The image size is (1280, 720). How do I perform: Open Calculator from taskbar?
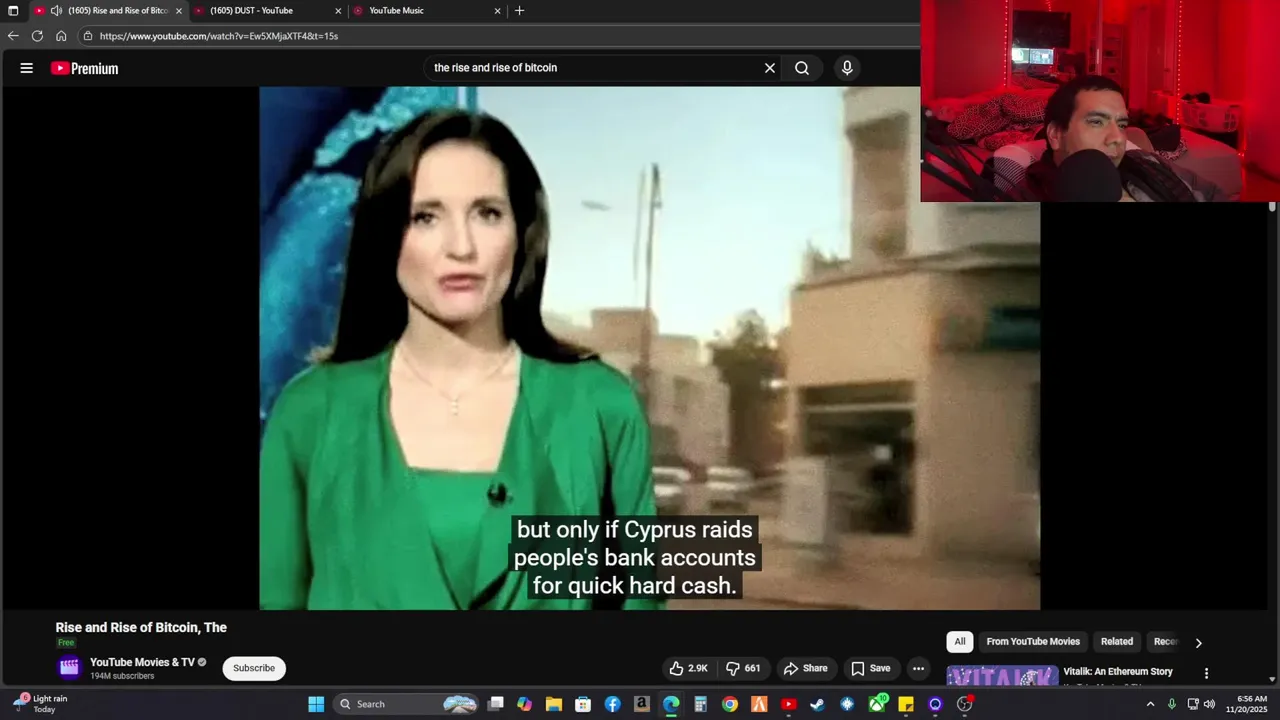point(700,704)
